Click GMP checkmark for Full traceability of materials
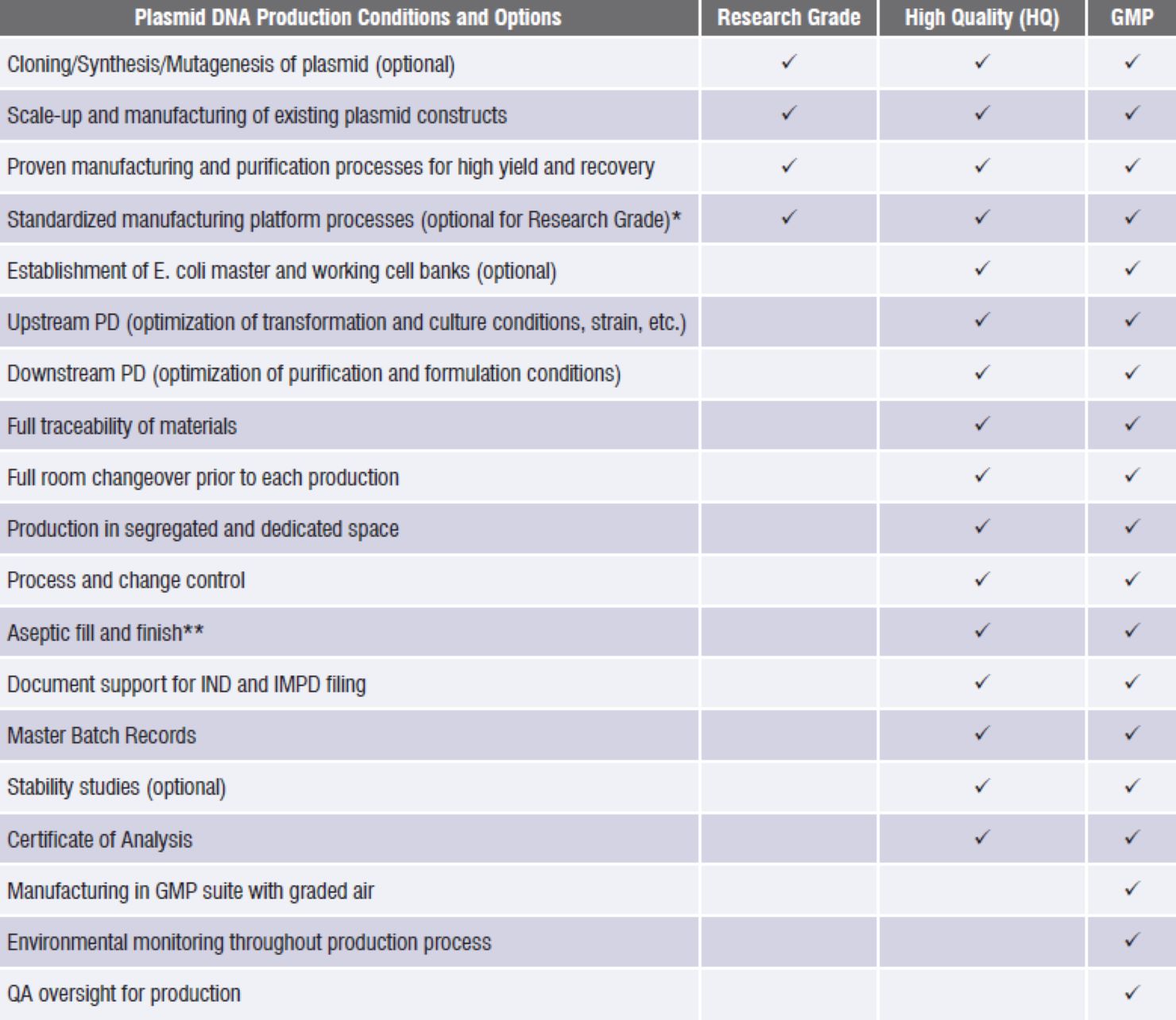Screen dimensions: 1176x1020 tap(1132, 424)
